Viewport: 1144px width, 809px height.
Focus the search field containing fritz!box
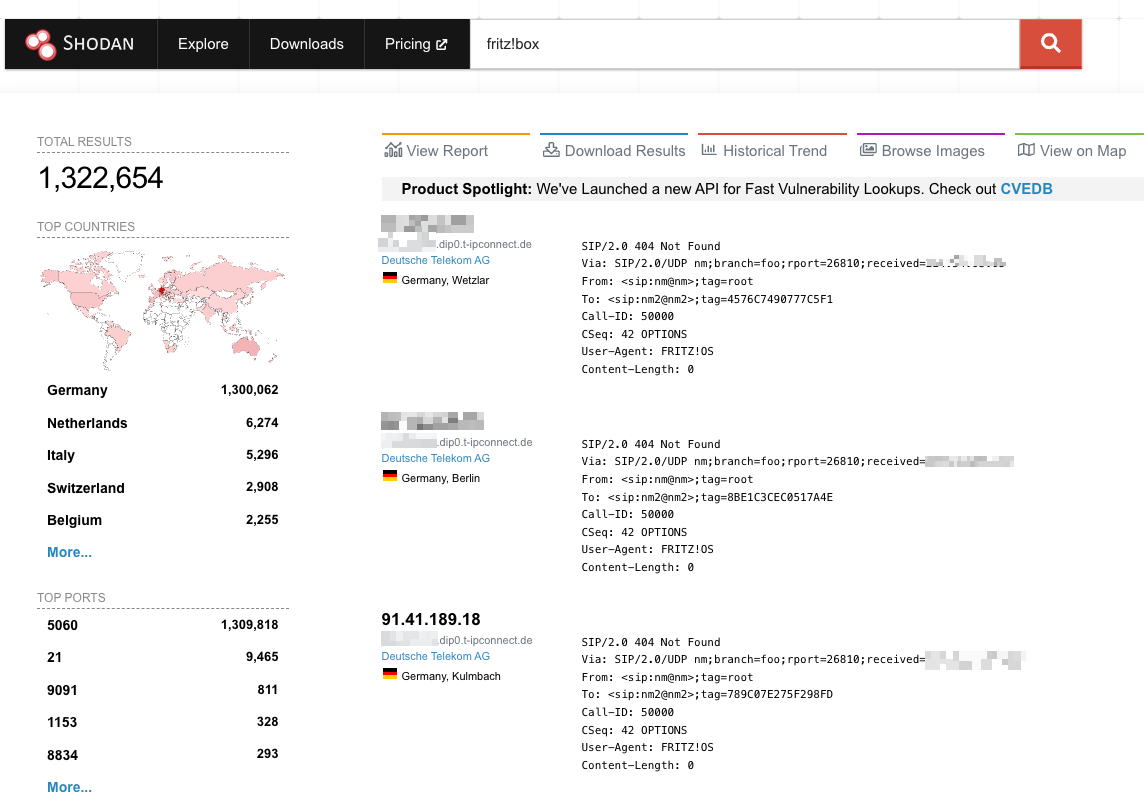coord(744,44)
